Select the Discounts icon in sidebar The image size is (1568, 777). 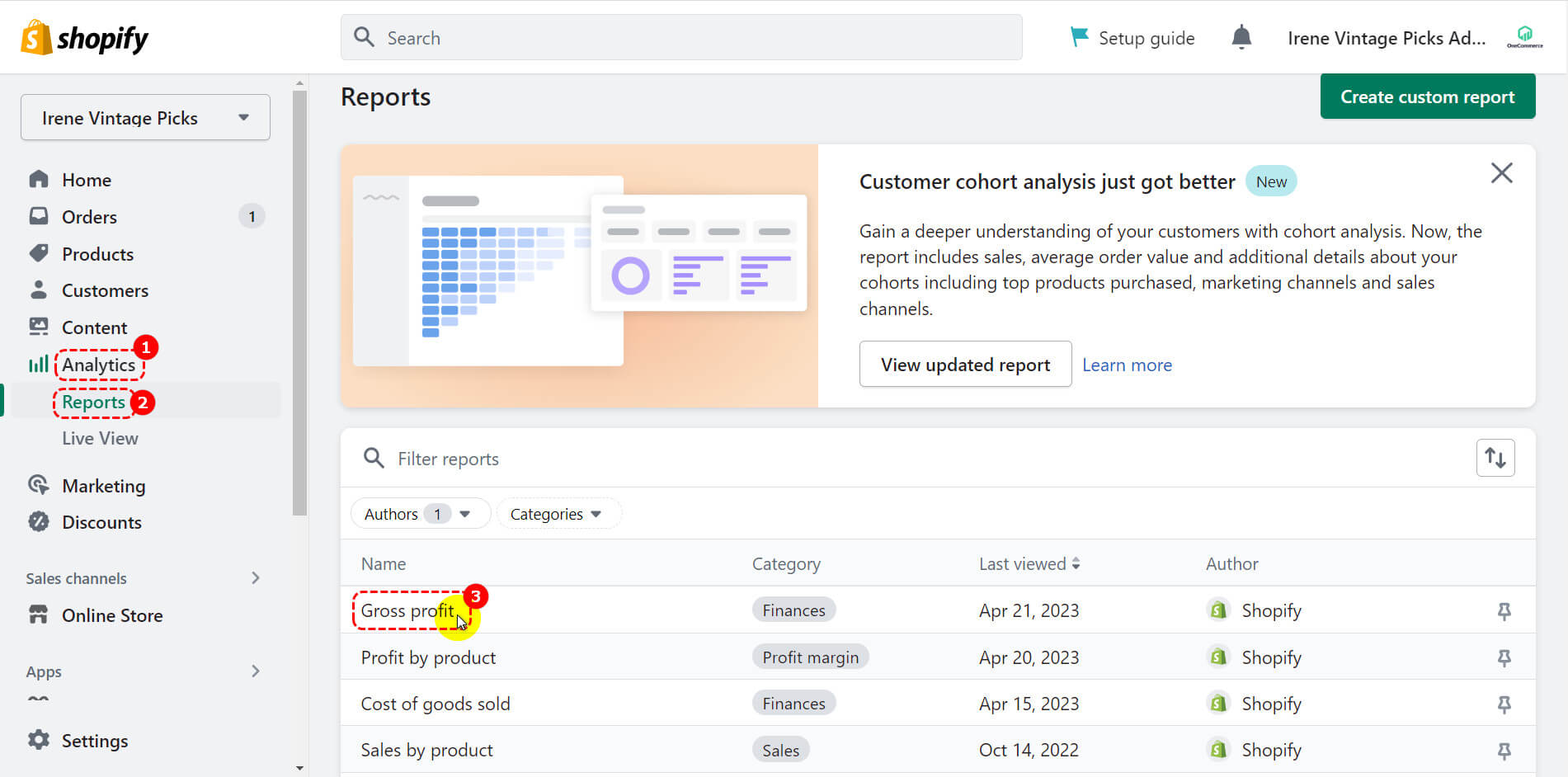(x=39, y=521)
